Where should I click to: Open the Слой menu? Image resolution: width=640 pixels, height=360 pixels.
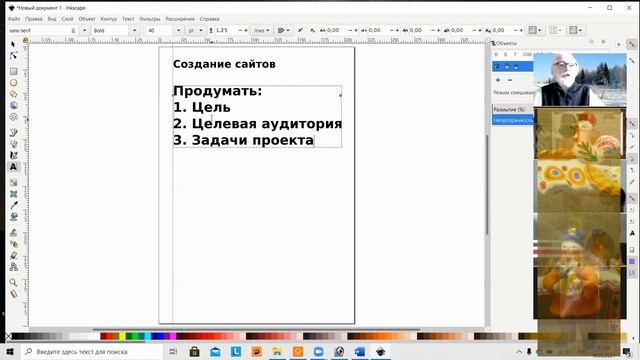(67, 19)
